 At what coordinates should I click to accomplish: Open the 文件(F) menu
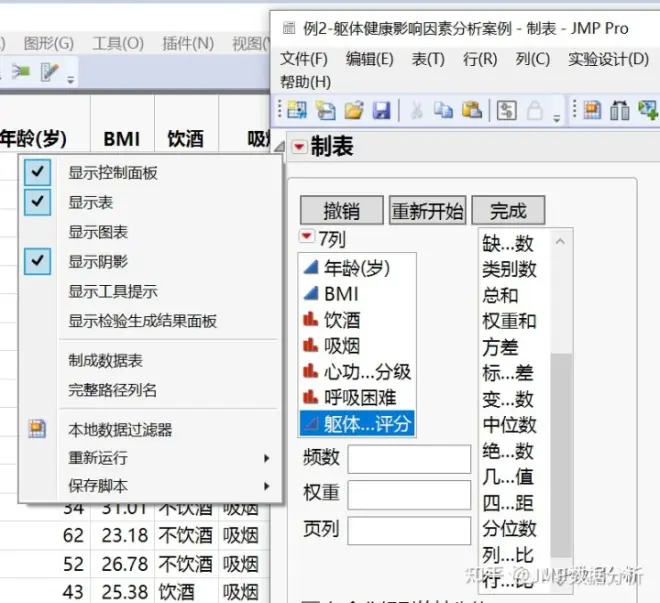304,59
